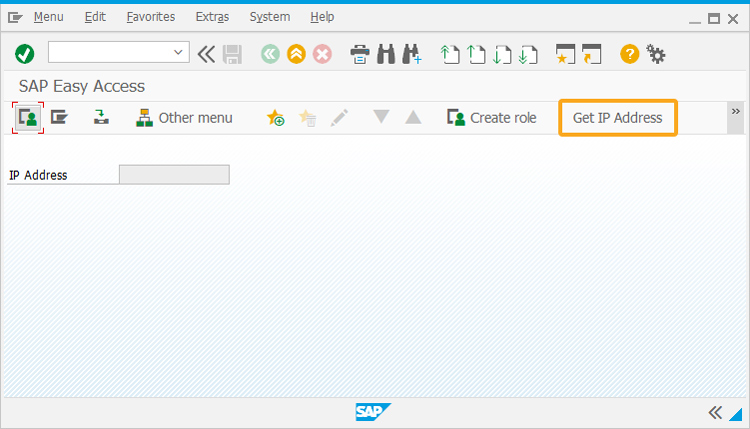Click the Create role button
This screenshot has width=750, height=429.
(x=492, y=118)
